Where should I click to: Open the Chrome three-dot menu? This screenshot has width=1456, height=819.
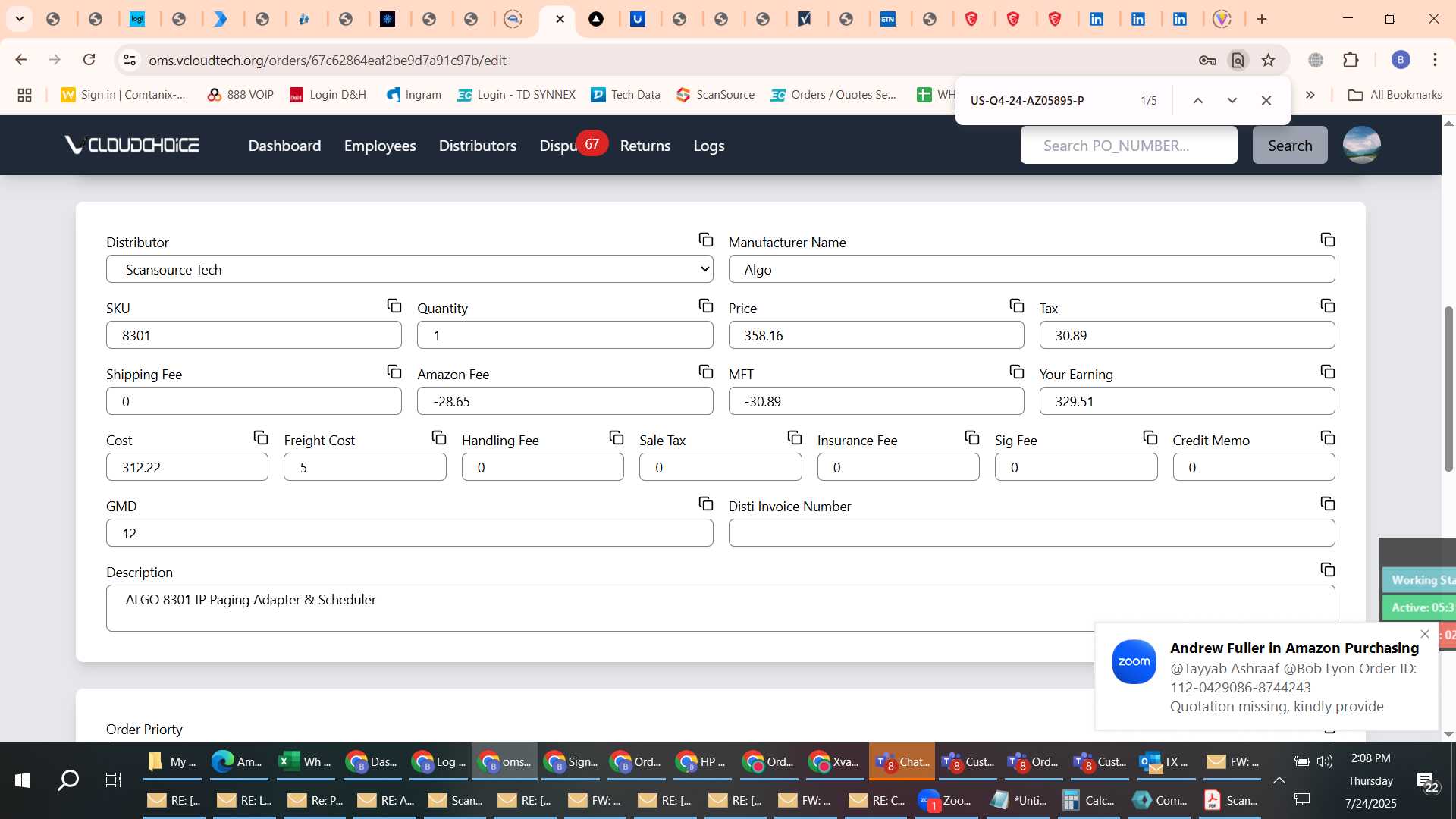coord(1435,60)
